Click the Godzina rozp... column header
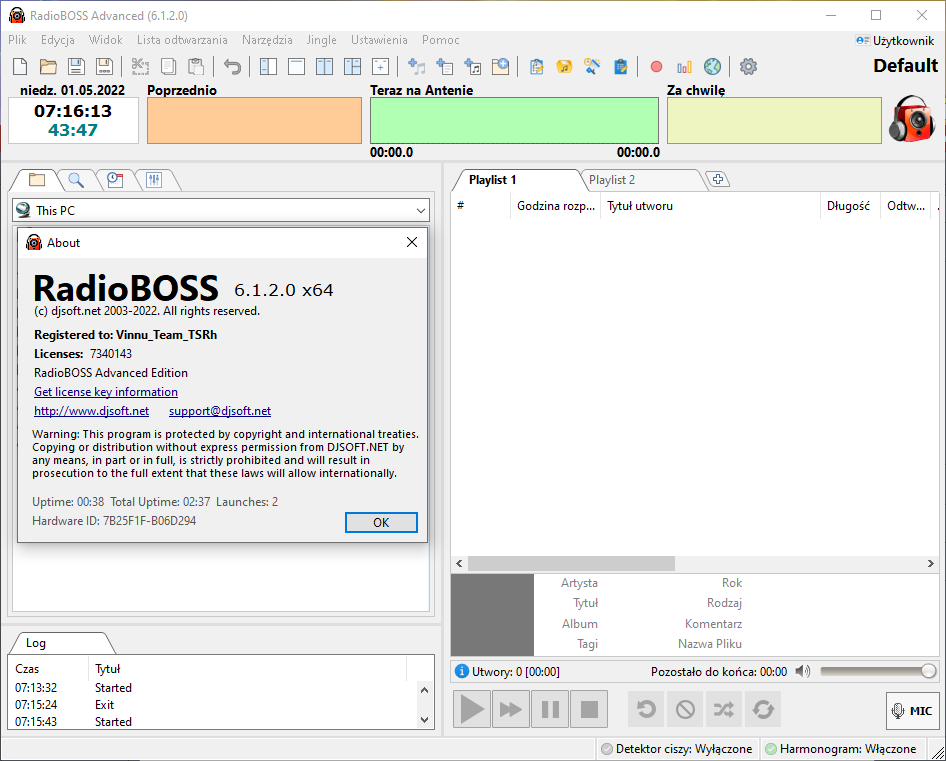Image resolution: width=946 pixels, height=761 pixels. click(556, 206)
